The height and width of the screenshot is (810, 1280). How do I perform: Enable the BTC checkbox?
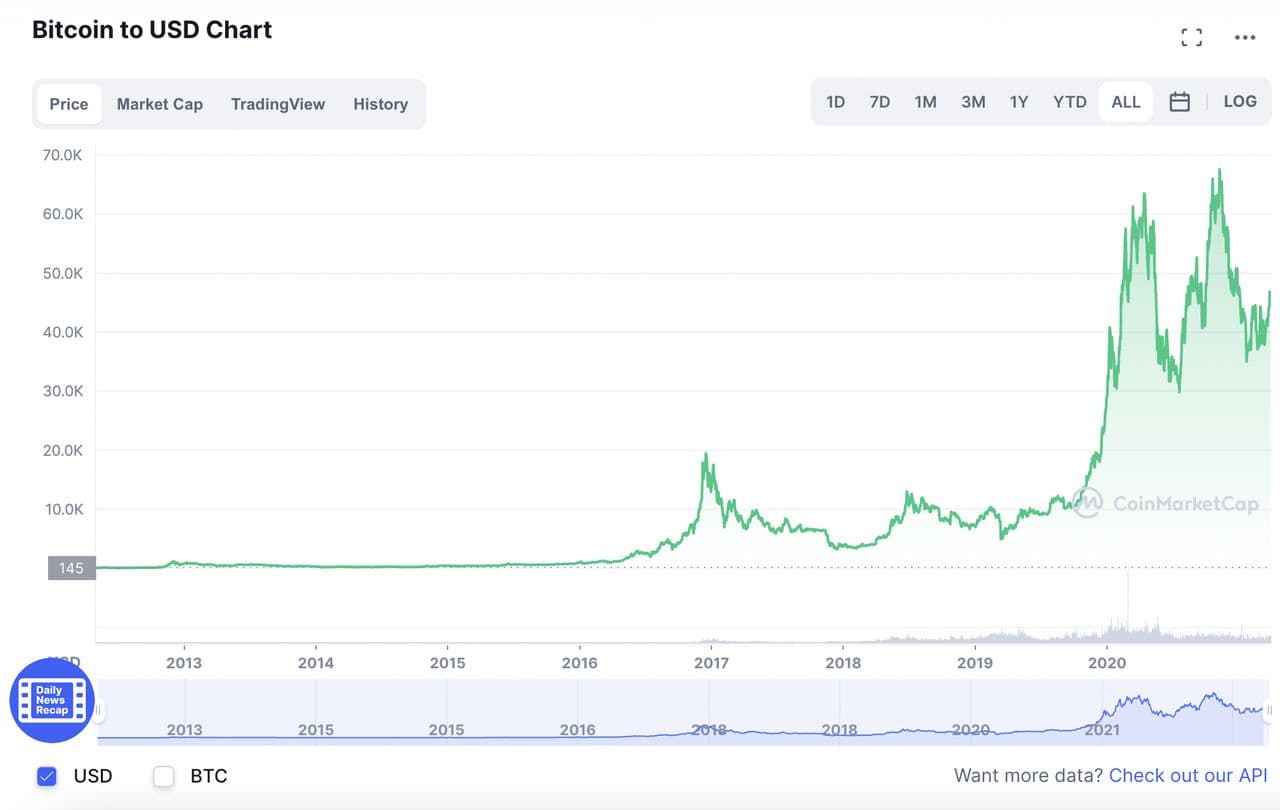[x=164, y=776]
